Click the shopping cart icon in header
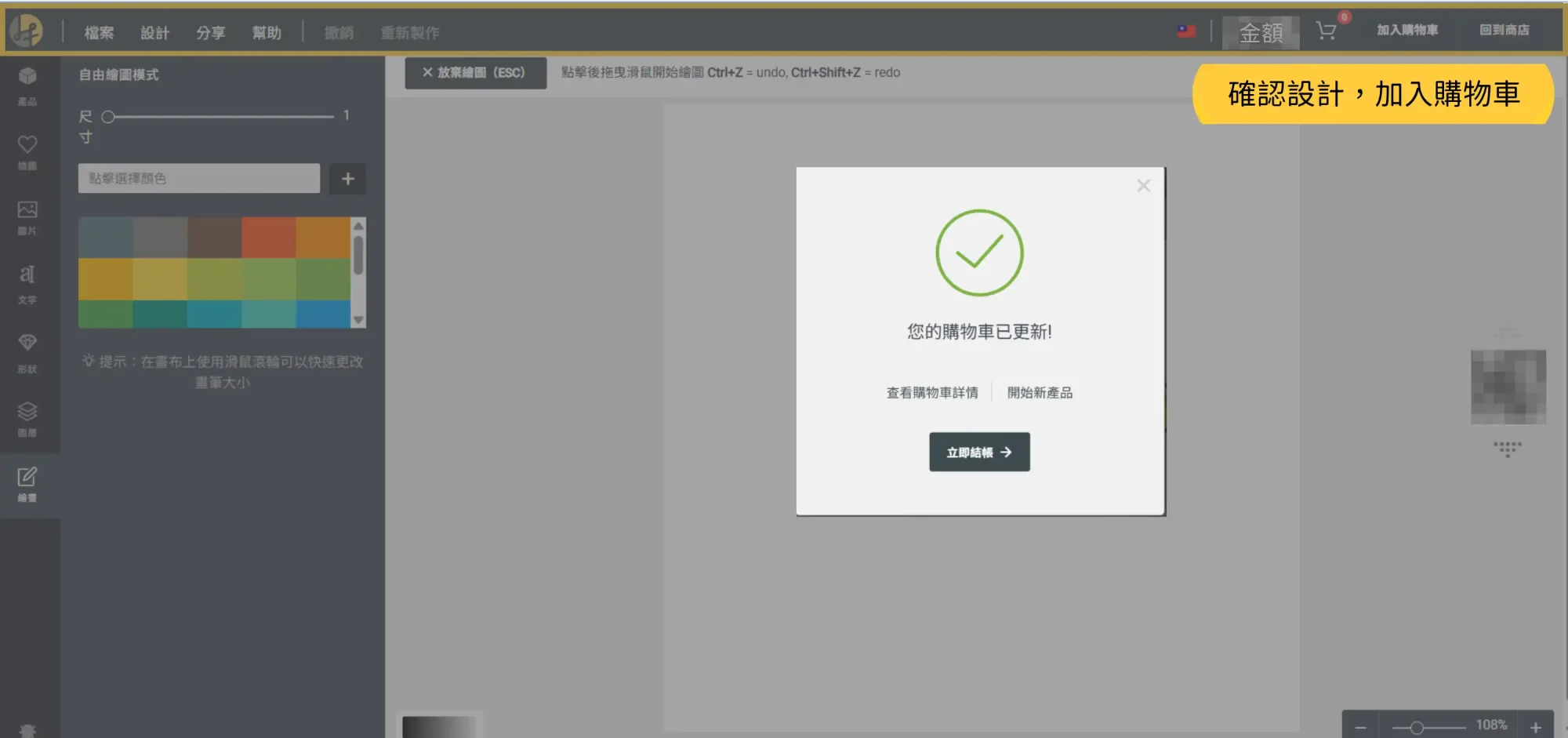 (1327, 31)
